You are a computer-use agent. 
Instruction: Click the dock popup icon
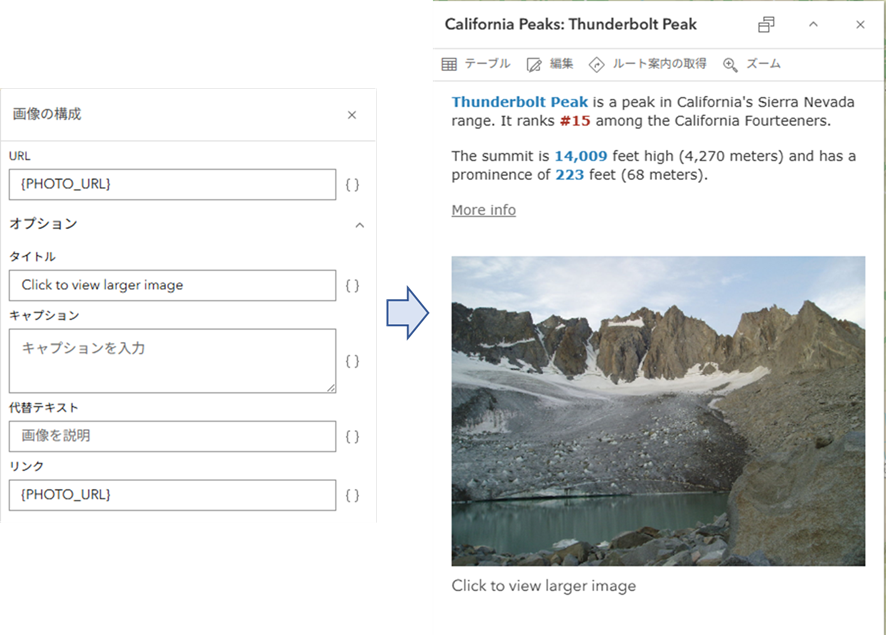pos(766,25)
